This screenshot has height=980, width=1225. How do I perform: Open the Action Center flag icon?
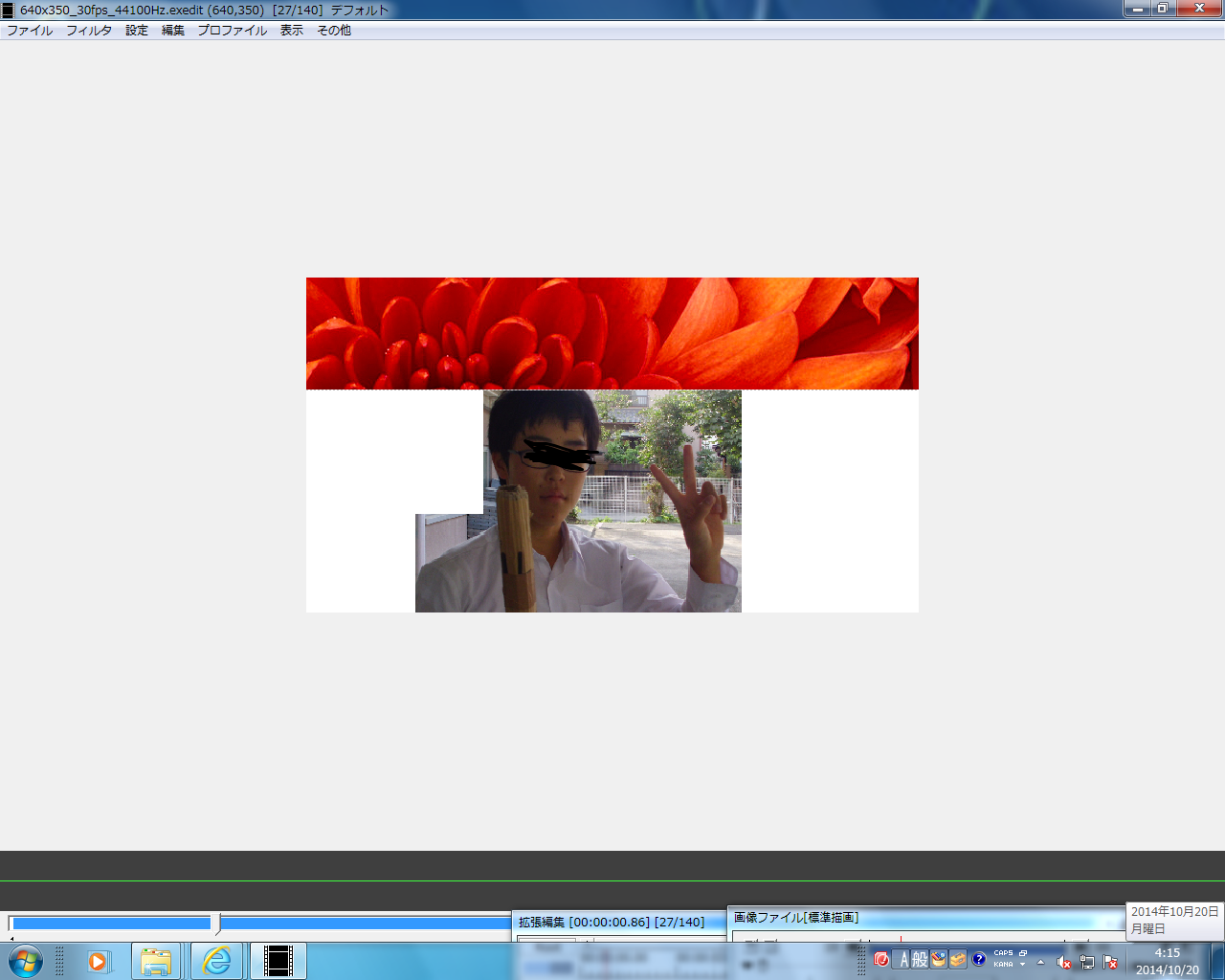pos(1110,962)
